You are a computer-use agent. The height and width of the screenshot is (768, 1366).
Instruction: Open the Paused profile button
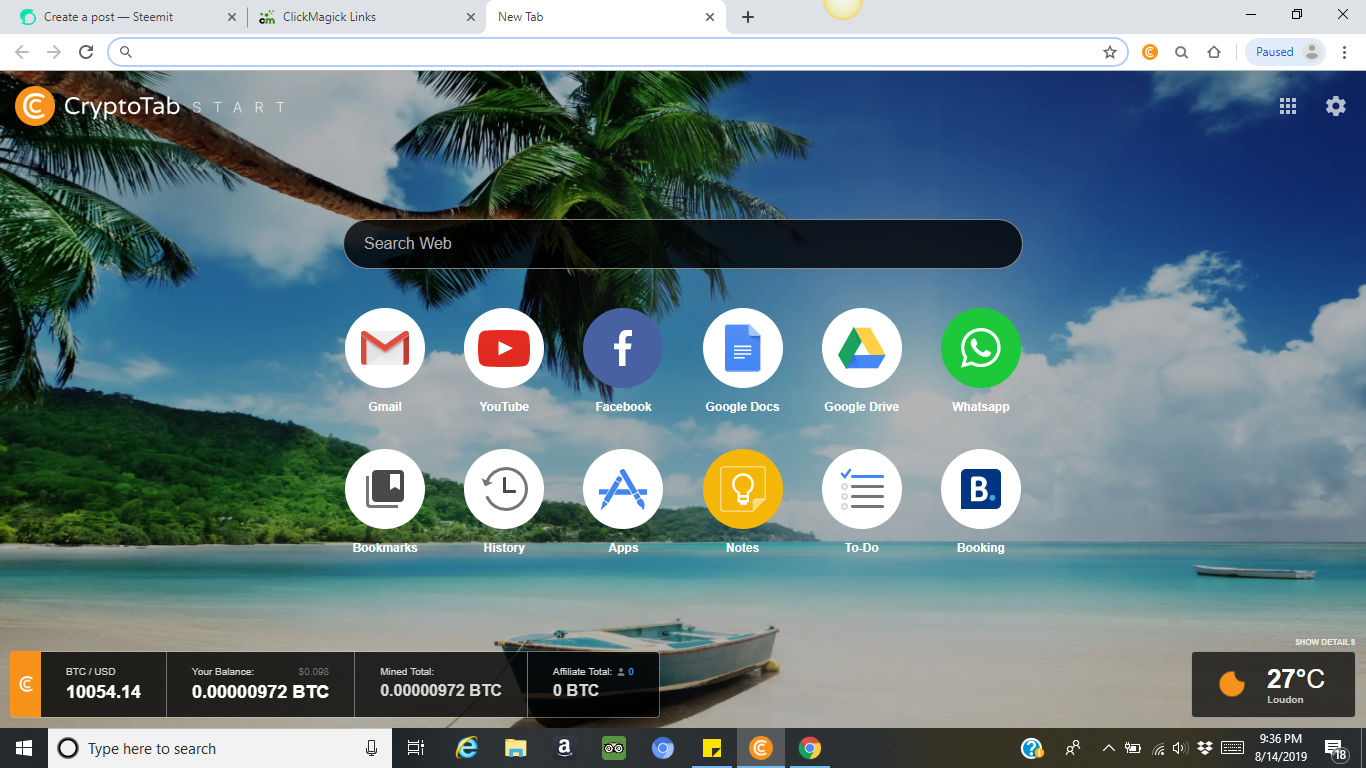click(x=1285, y=52)
